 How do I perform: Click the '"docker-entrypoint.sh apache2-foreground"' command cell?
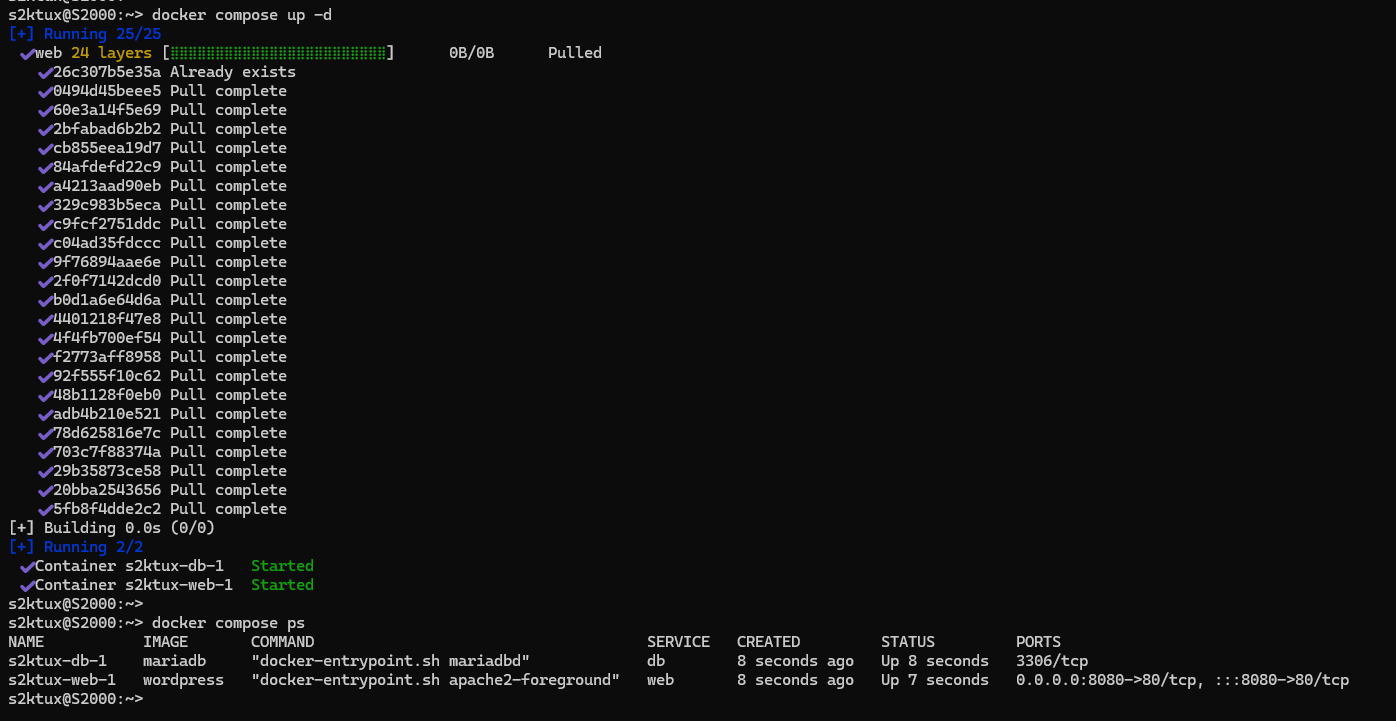pyautogui.click(x=435, y=680)
